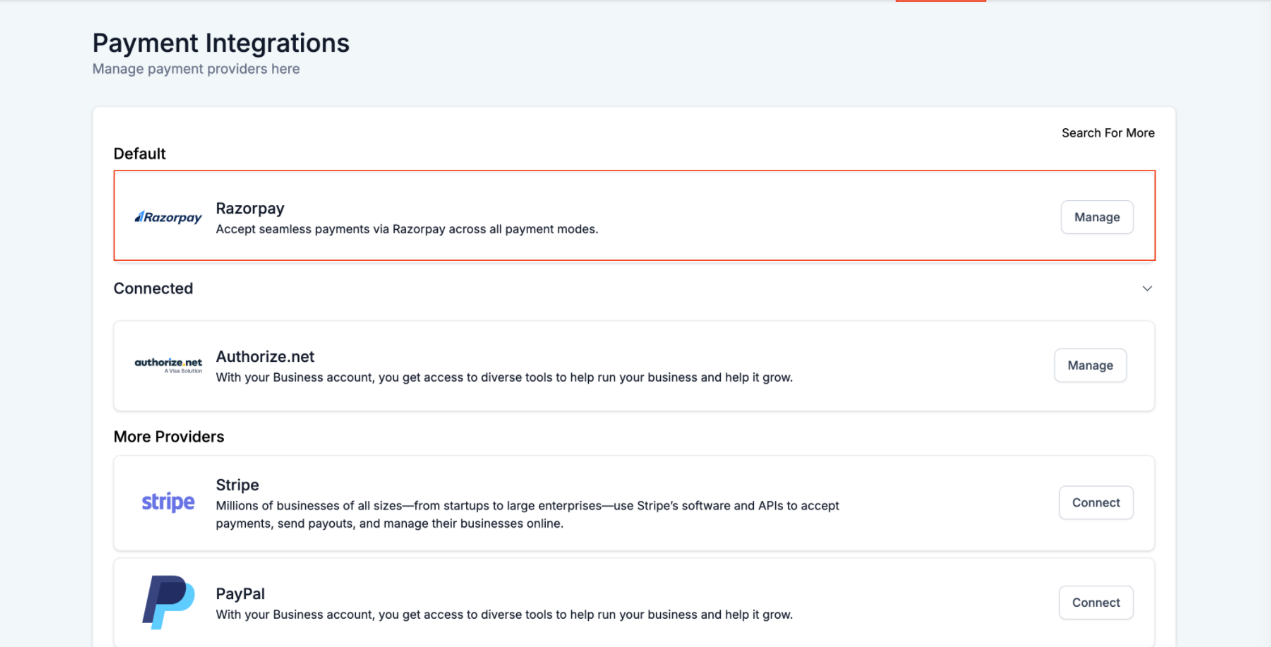Image resolution: width=1271 pixels, height=647 pixels.
Task: Connect the Stripe payment provider
Action: pos(1096,503)
